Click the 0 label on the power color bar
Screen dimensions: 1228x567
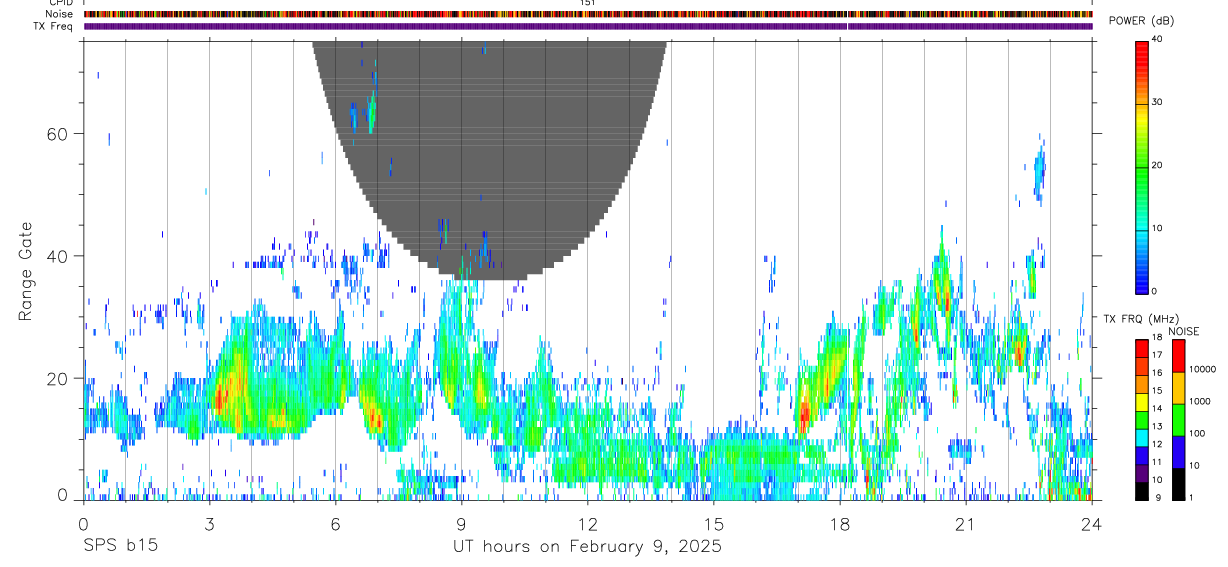pos(1156,291)
